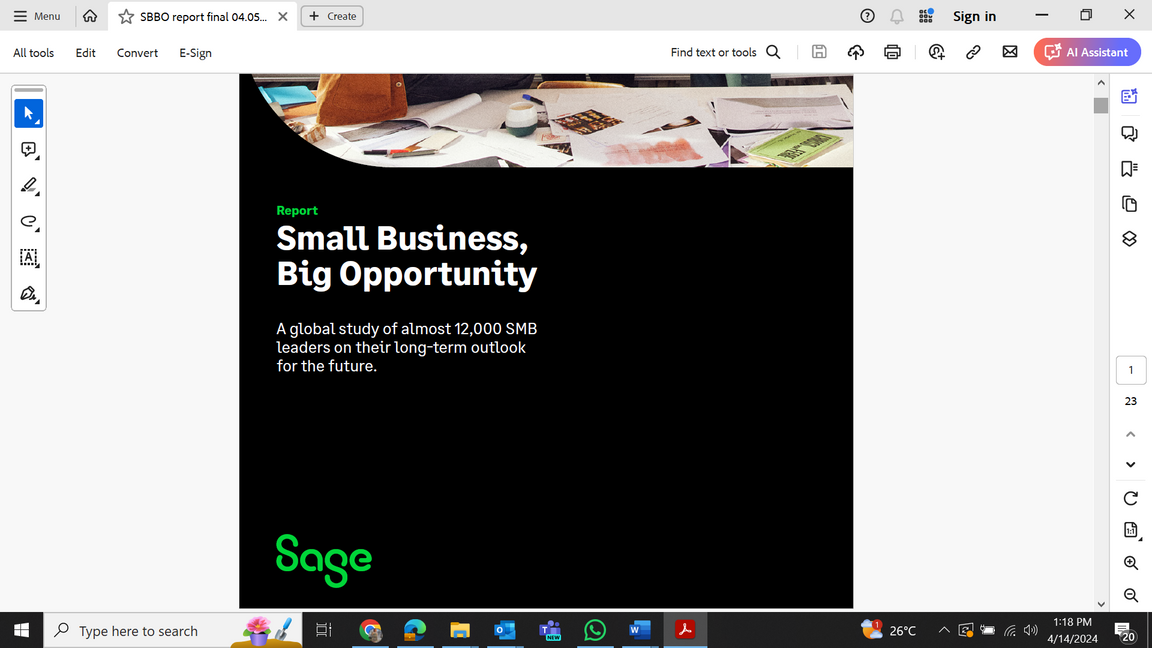Save the file with the disk icon
The width and height of the screenshot is (1152, 648).
pos(818,52)
